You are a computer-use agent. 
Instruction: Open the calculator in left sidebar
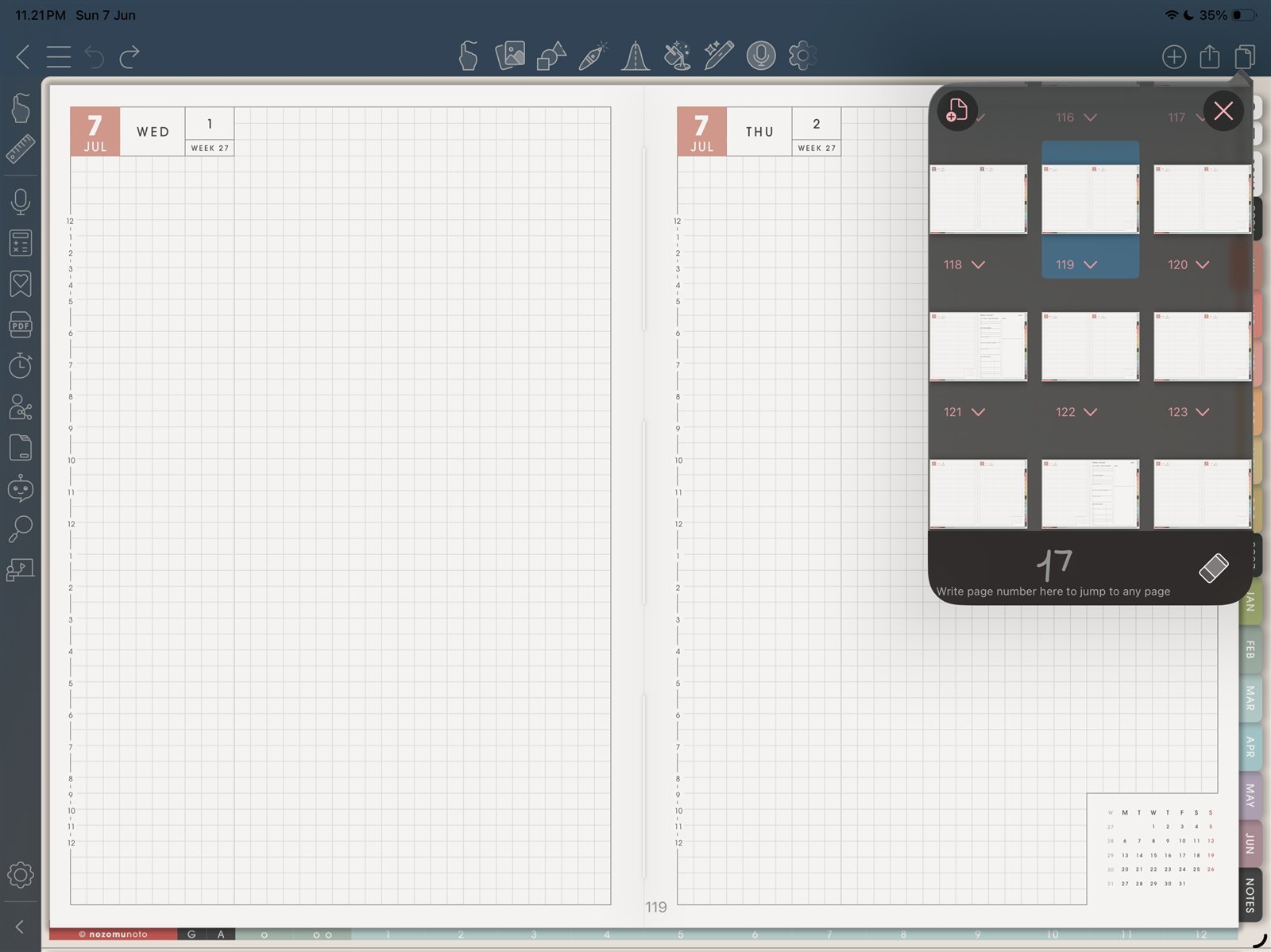[21, 243]
